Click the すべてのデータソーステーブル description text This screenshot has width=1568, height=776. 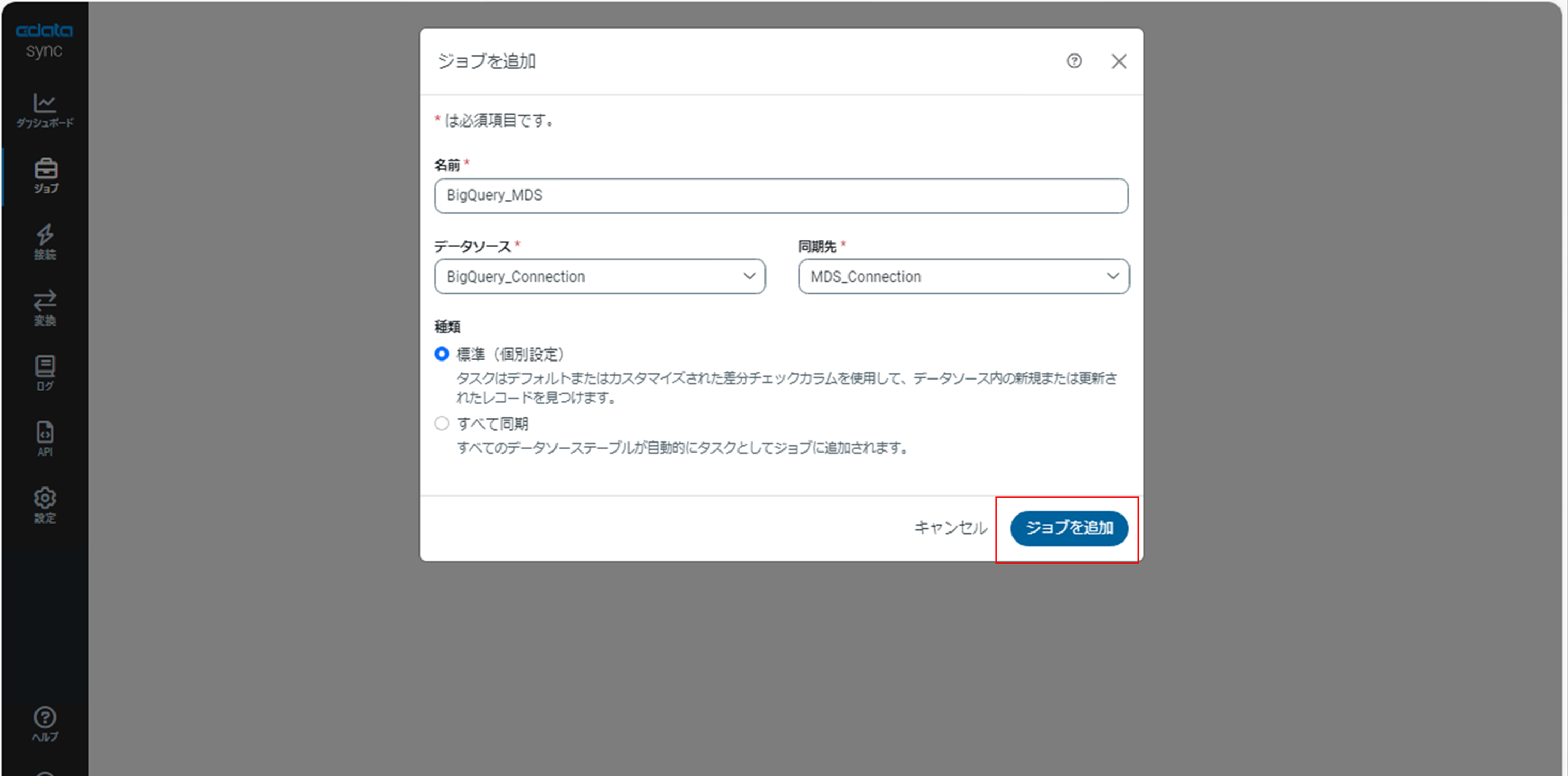click(683, 448)
